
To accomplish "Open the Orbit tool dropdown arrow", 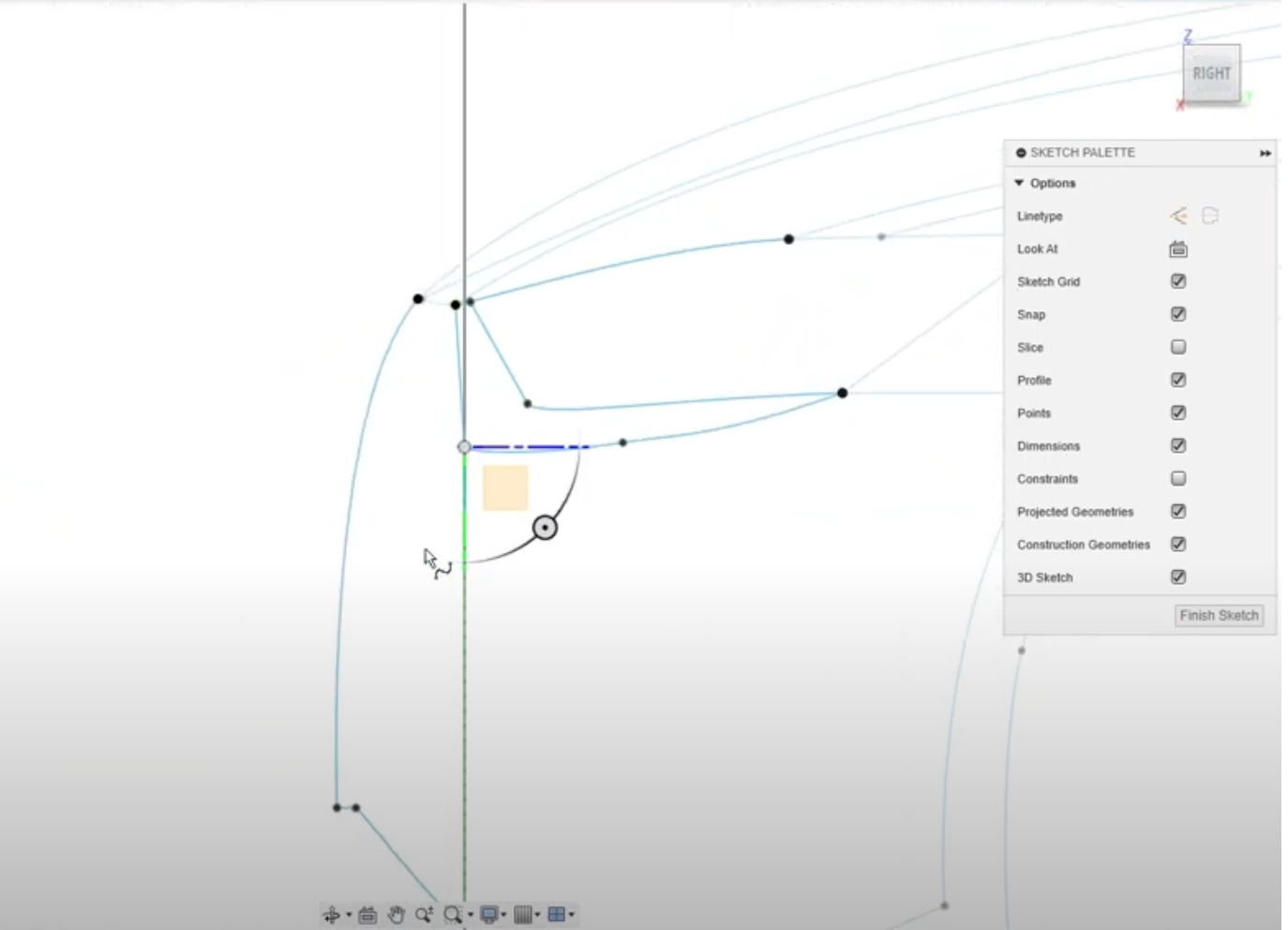I will coord(349,915).
